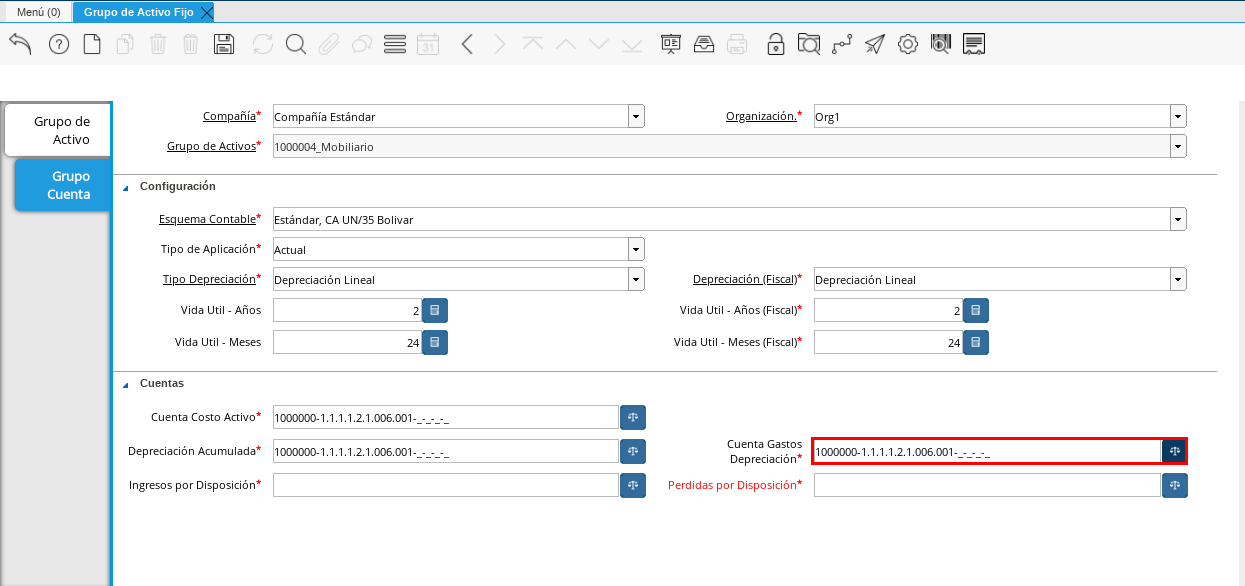Click the Depreciación Acumulada input field
The width and height of the screenshot is (1245, 586).
(446, 451)
